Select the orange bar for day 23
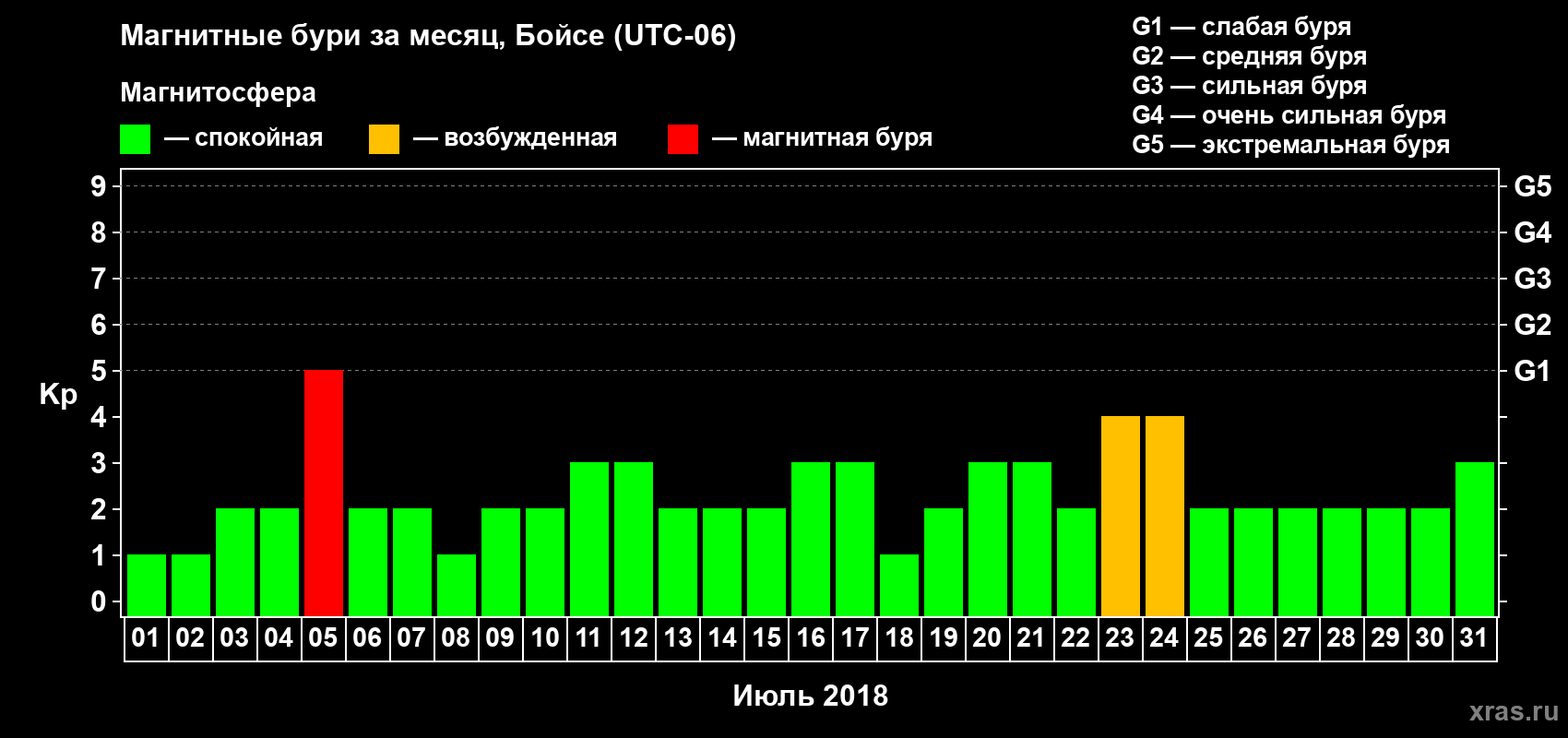 pyautogui.click(x=1121, y=516)
